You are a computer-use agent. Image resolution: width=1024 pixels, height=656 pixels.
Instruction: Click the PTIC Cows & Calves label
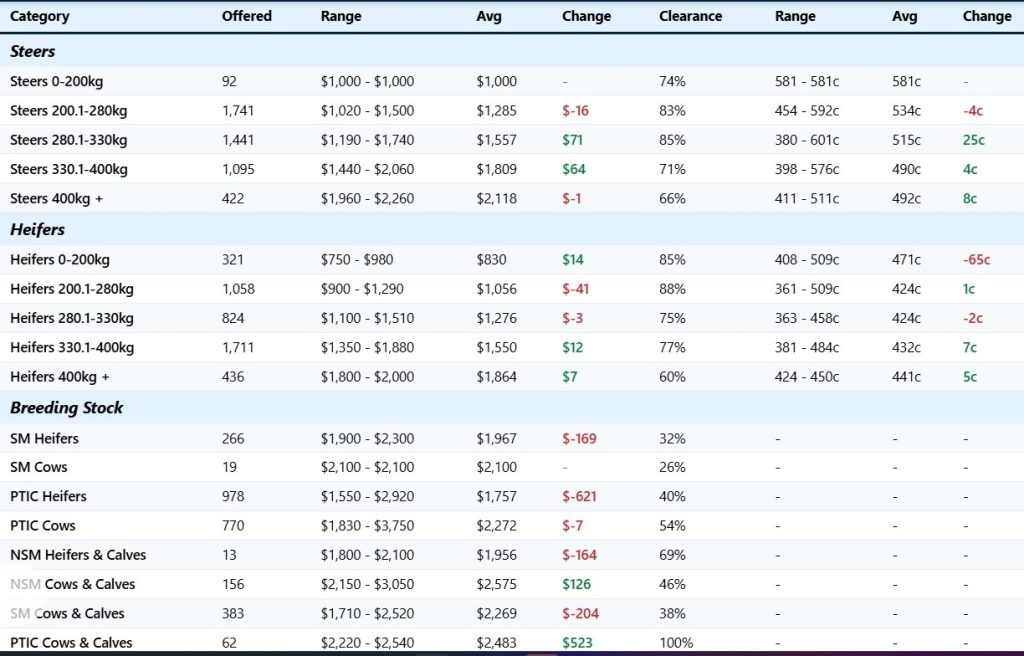coord(71,643)
